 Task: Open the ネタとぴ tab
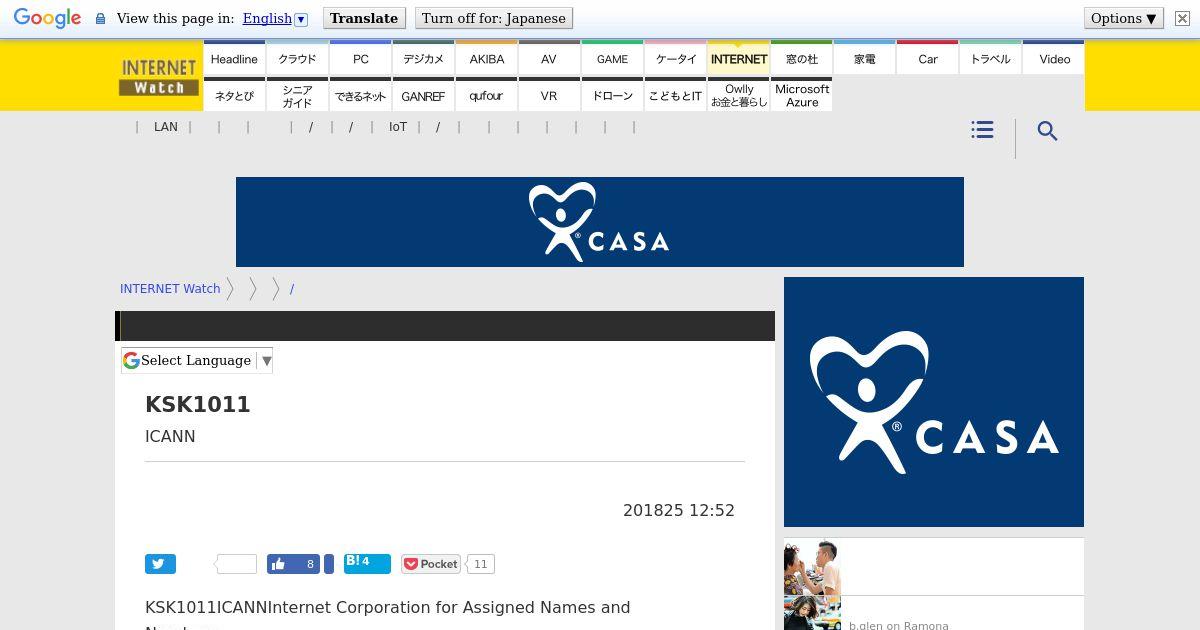point(234,94)
